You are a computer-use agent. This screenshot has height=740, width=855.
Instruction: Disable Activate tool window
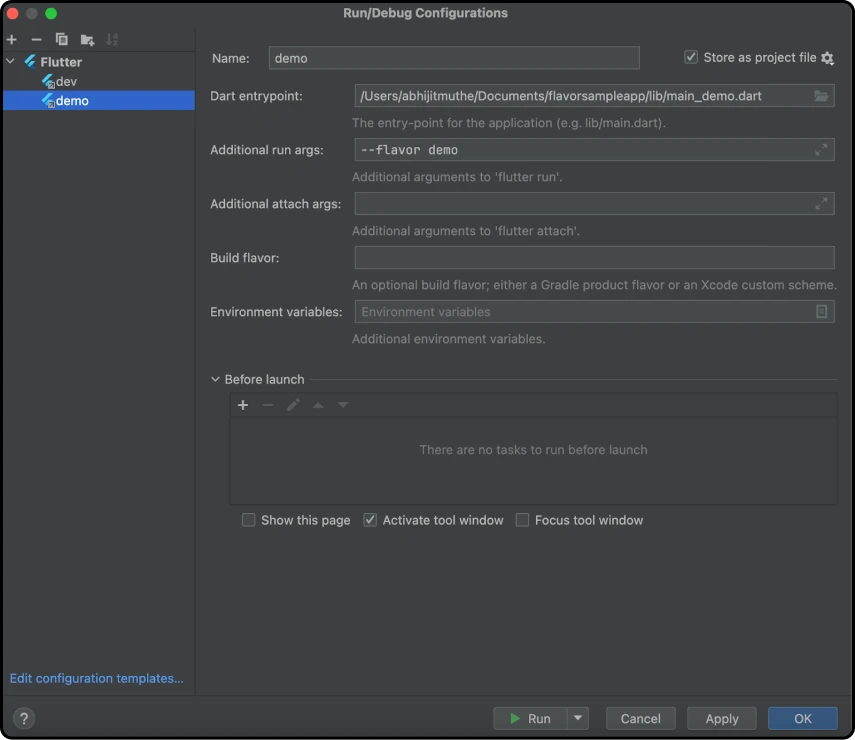[x=369, y=520]
